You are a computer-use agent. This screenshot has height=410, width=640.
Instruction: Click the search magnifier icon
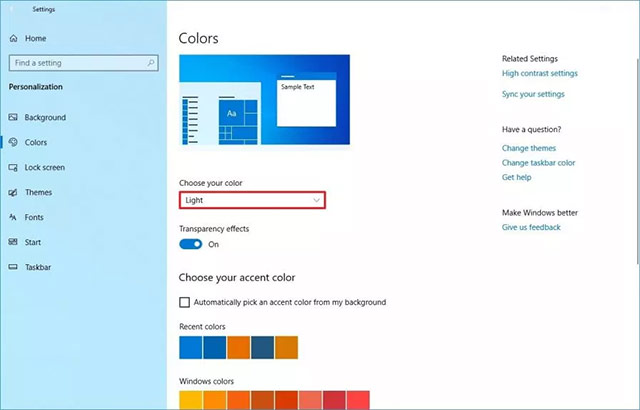coord(151,63)
